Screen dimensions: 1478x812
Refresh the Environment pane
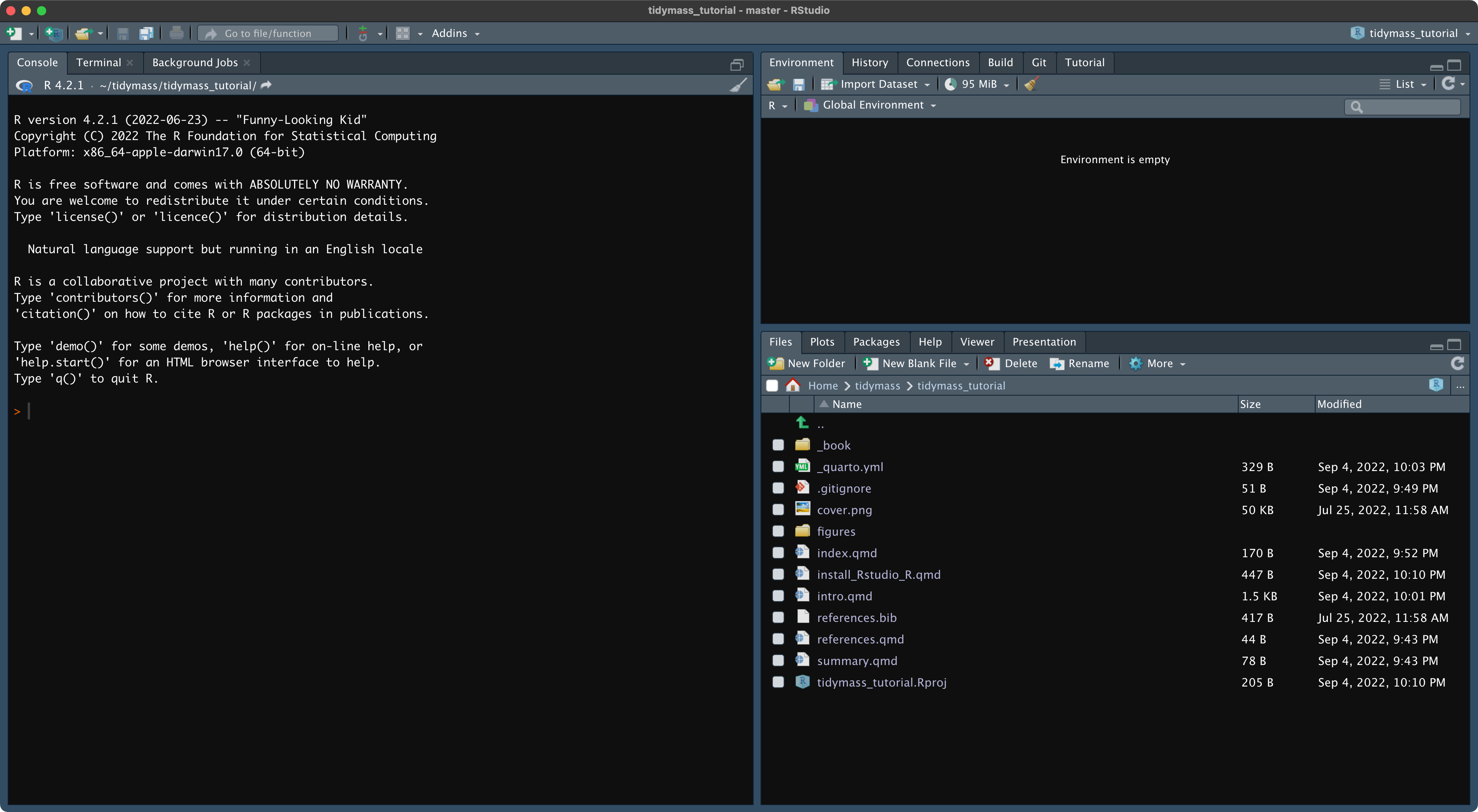pos(1448,84)
